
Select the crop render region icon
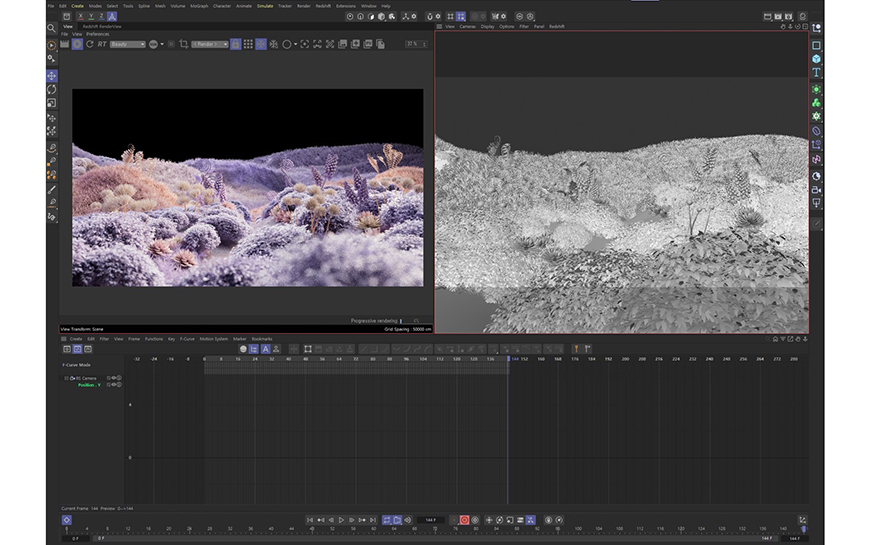[x=183, y=44]
